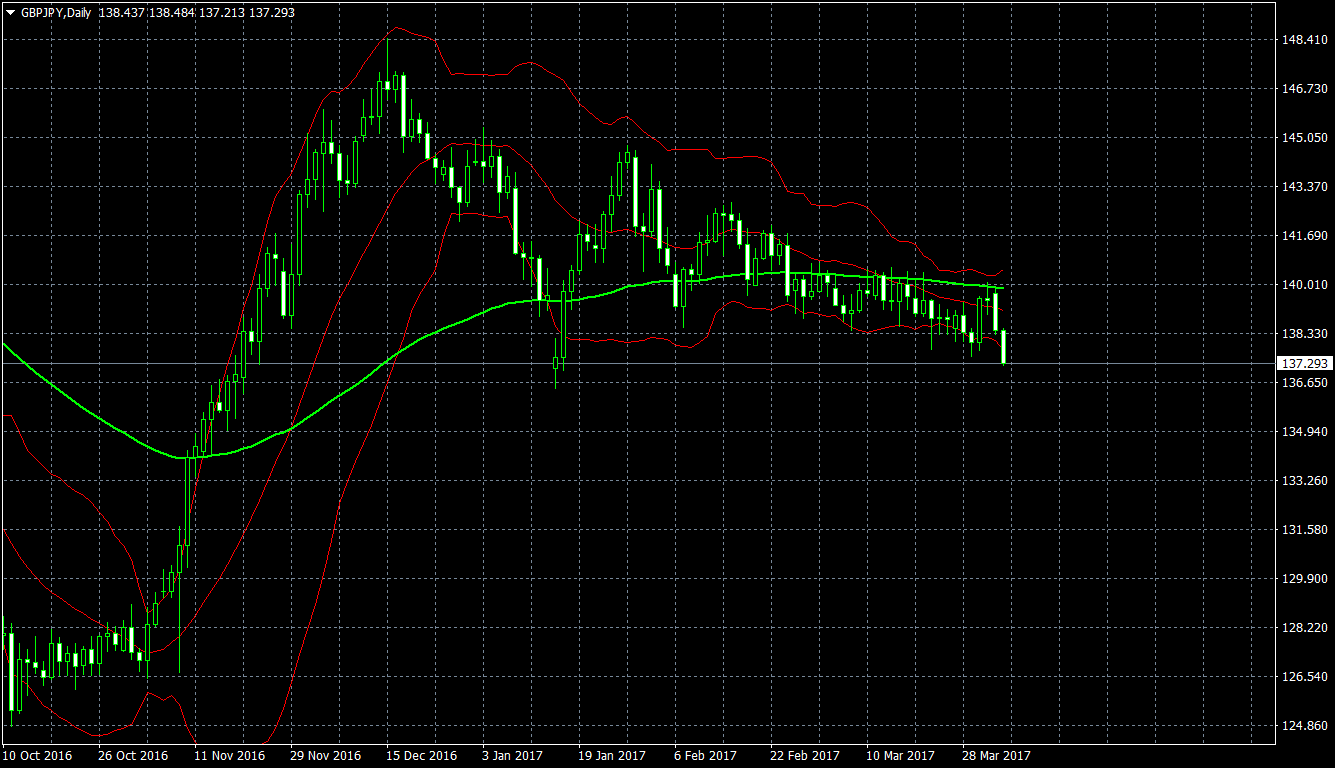Click the 10 Mar 2017 date label
Image resolution: width=1335 pixels, height=768 pixels.
click(x=901, y=756)
